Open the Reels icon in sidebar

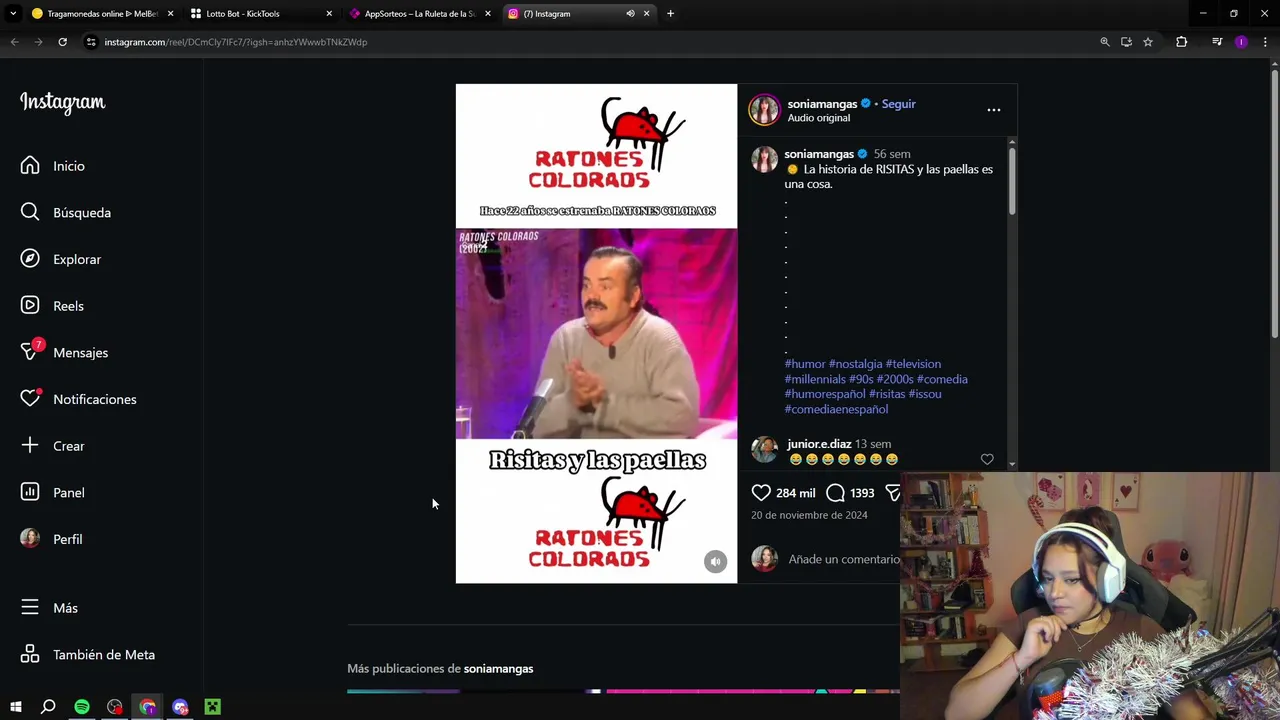tap(30, 305)
